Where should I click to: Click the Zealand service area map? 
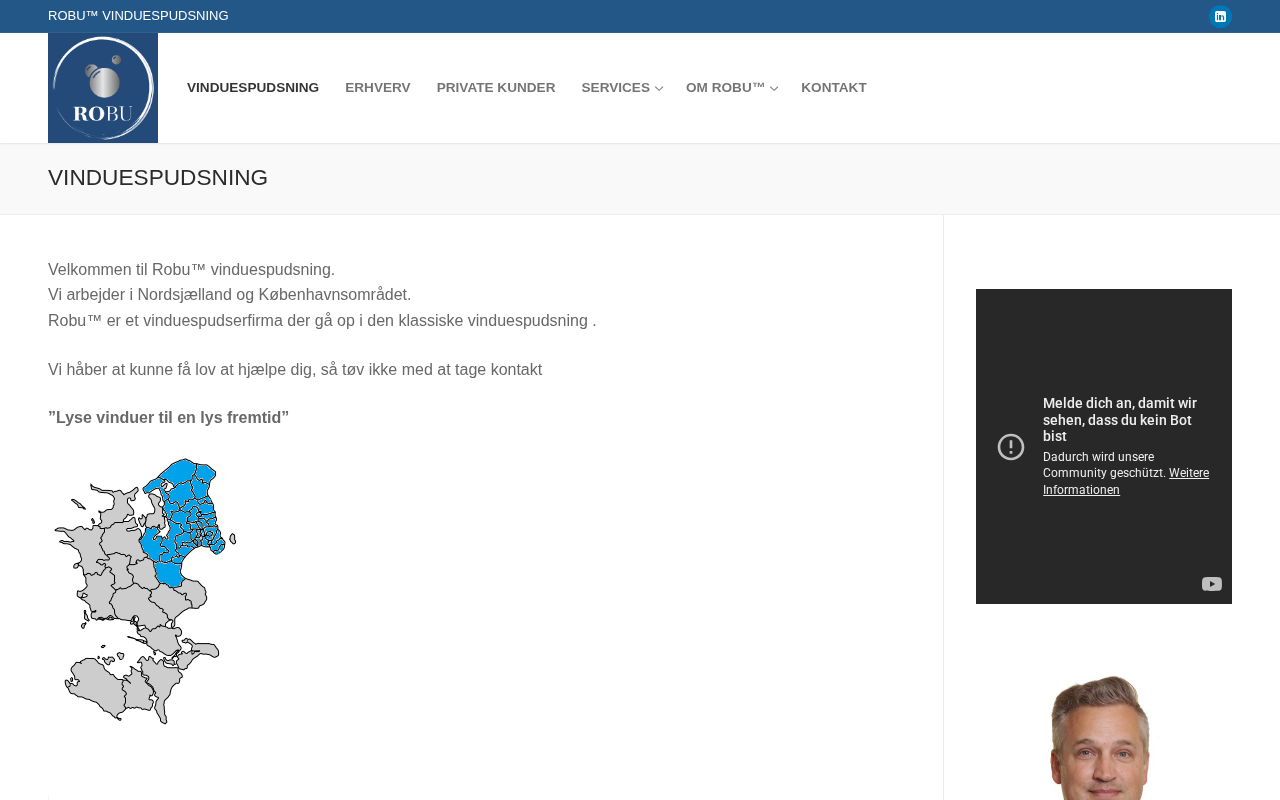[145, 591]
